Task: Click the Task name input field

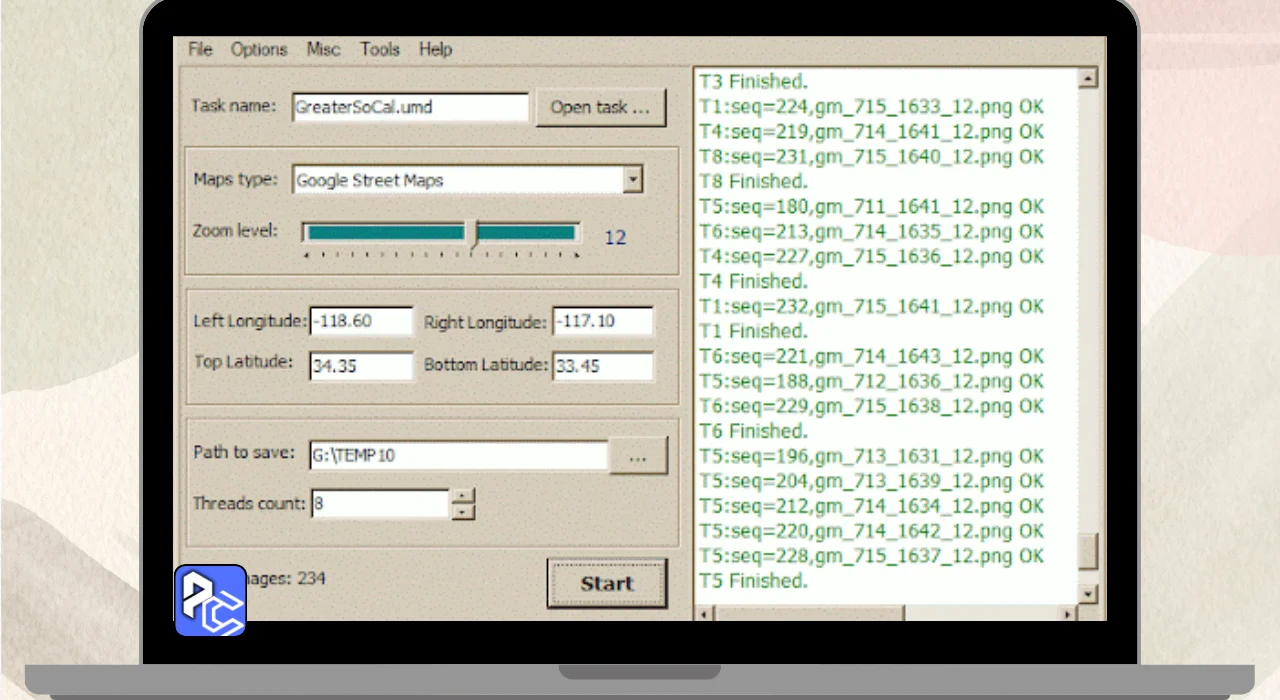Action: tap(410, 107)
